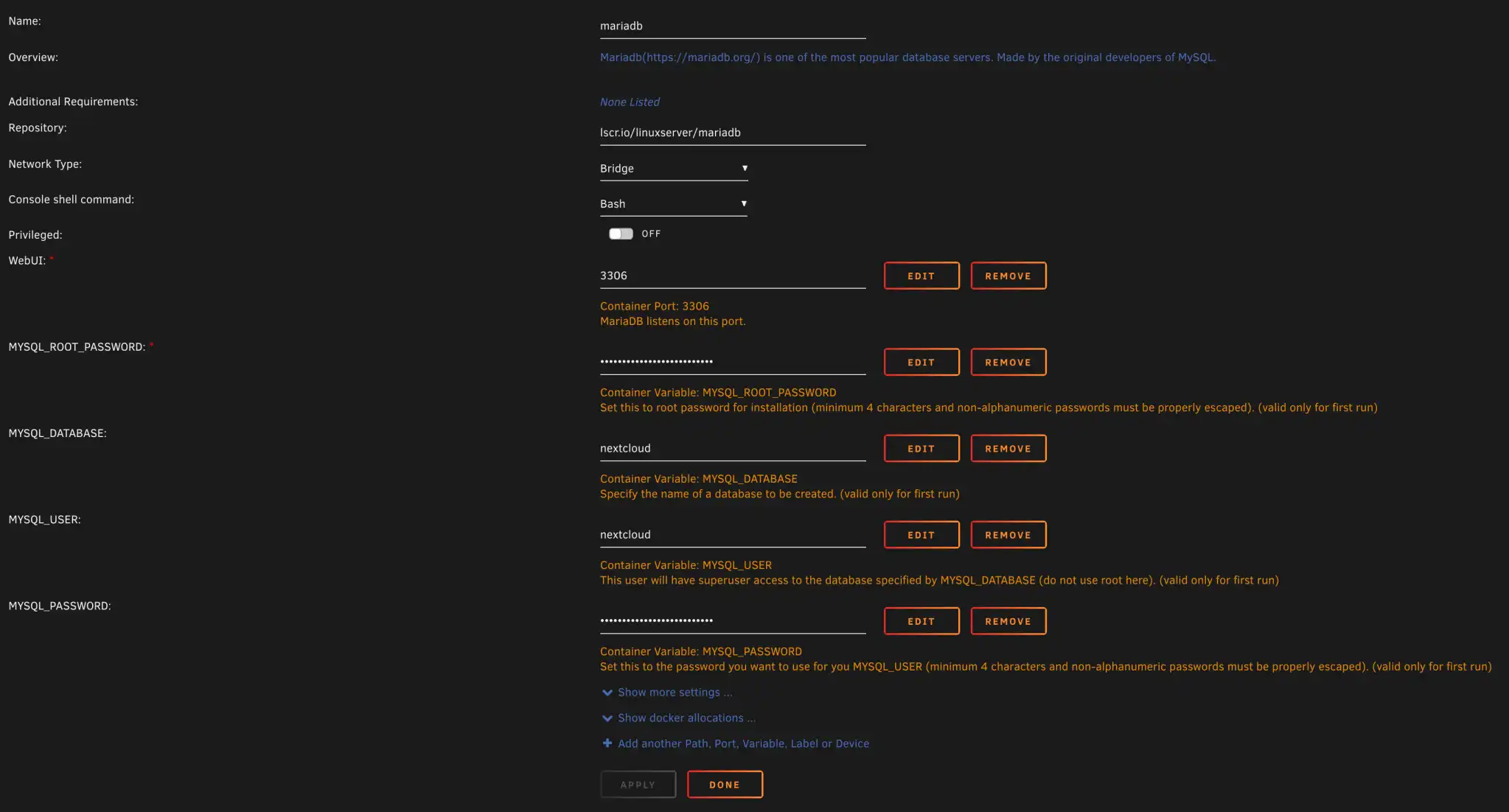1509x812 pixels.
Task: Edit the MYSQL_DATABASE variable
Action: point(921,448)
